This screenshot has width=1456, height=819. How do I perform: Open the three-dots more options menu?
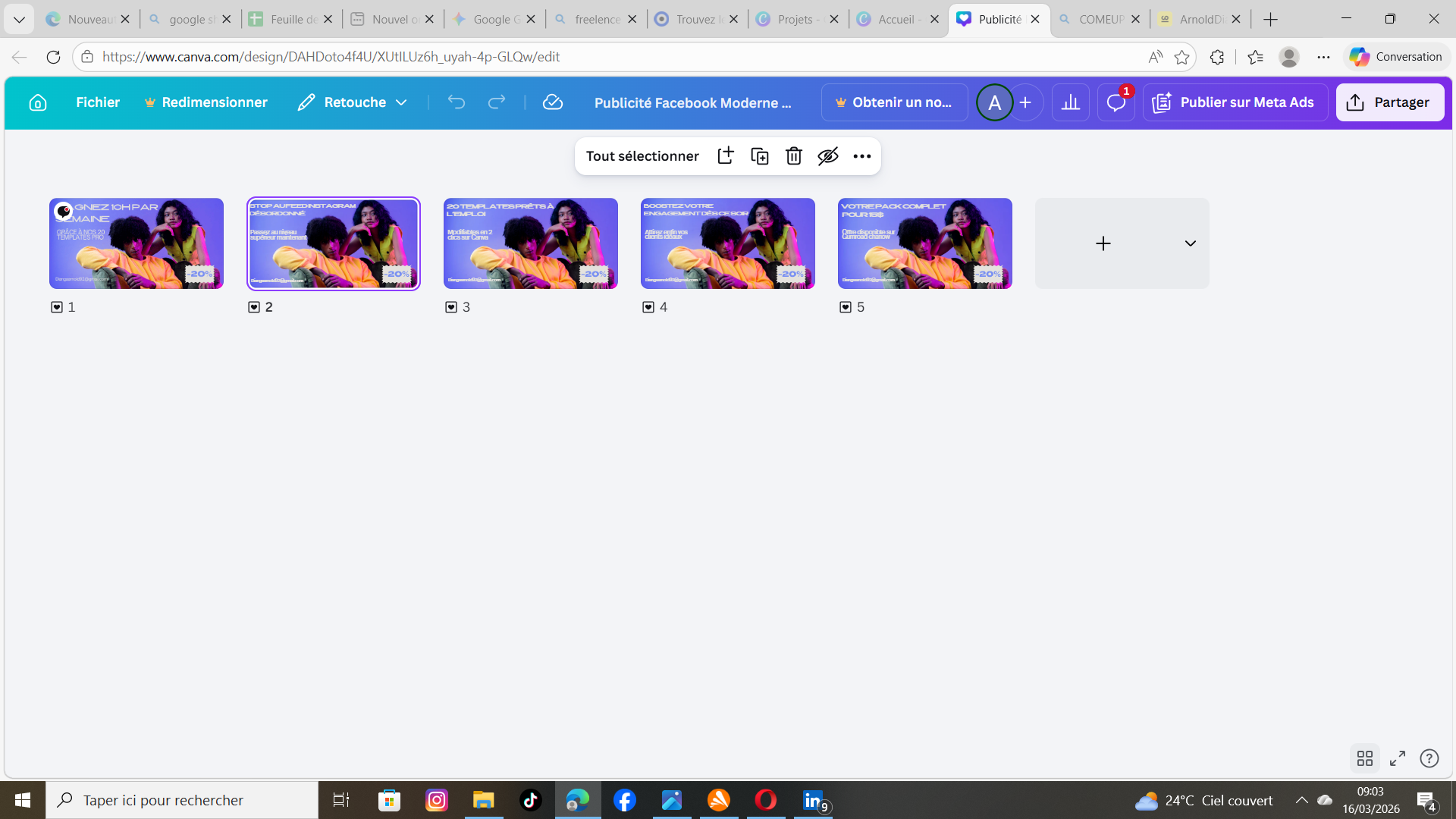[862, 156]
